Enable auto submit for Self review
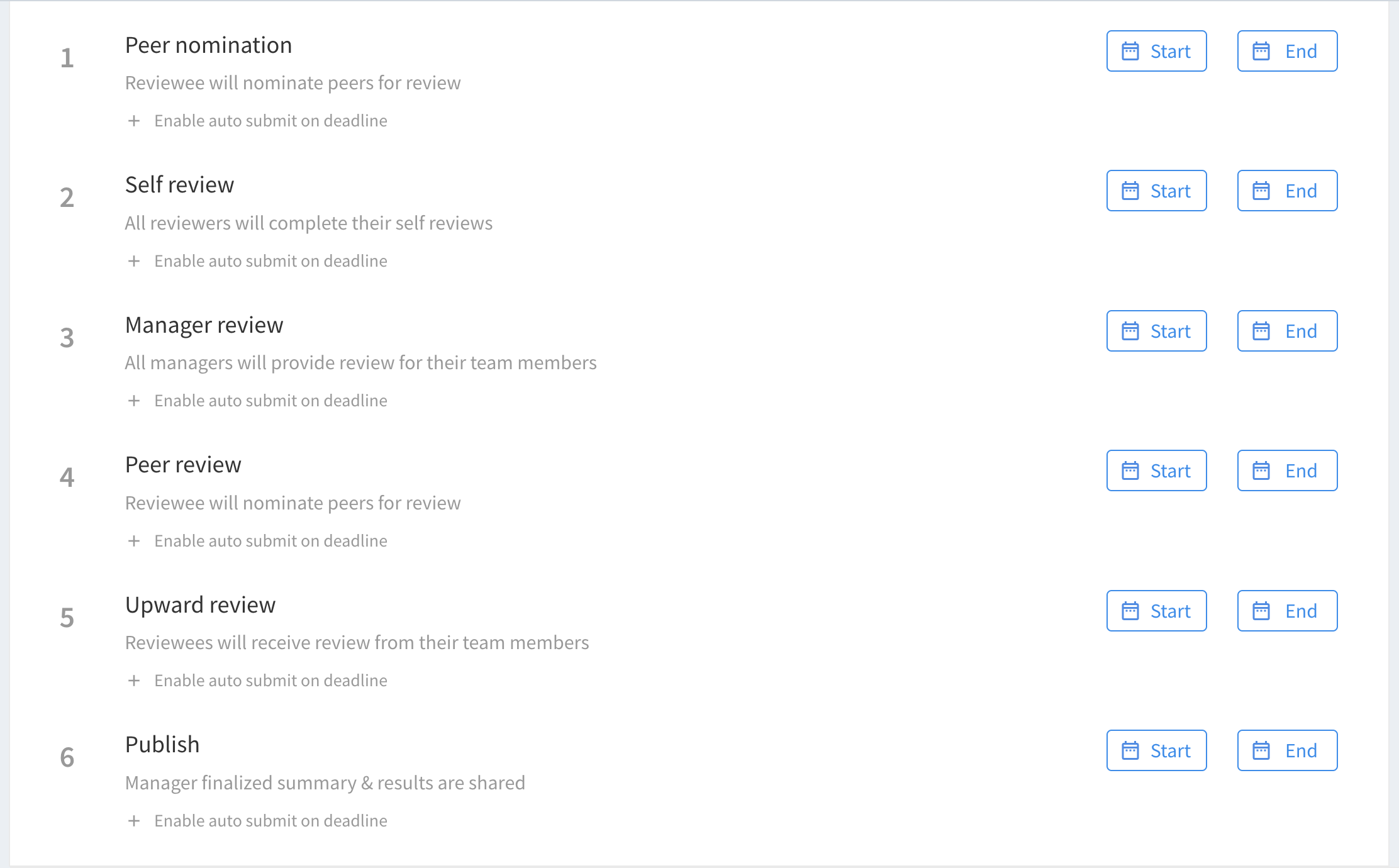This screenshot has width=1399, height=868. point(257,261)
